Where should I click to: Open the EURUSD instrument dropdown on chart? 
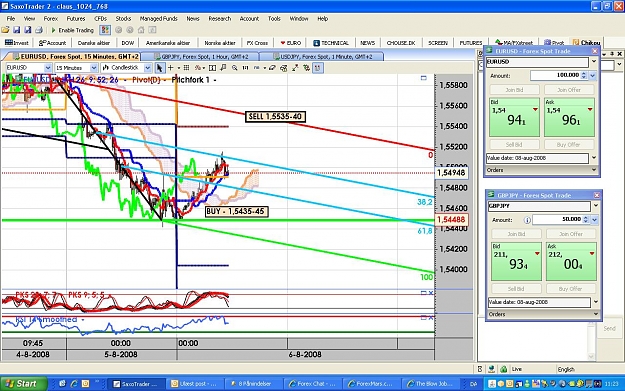point(47,68)
